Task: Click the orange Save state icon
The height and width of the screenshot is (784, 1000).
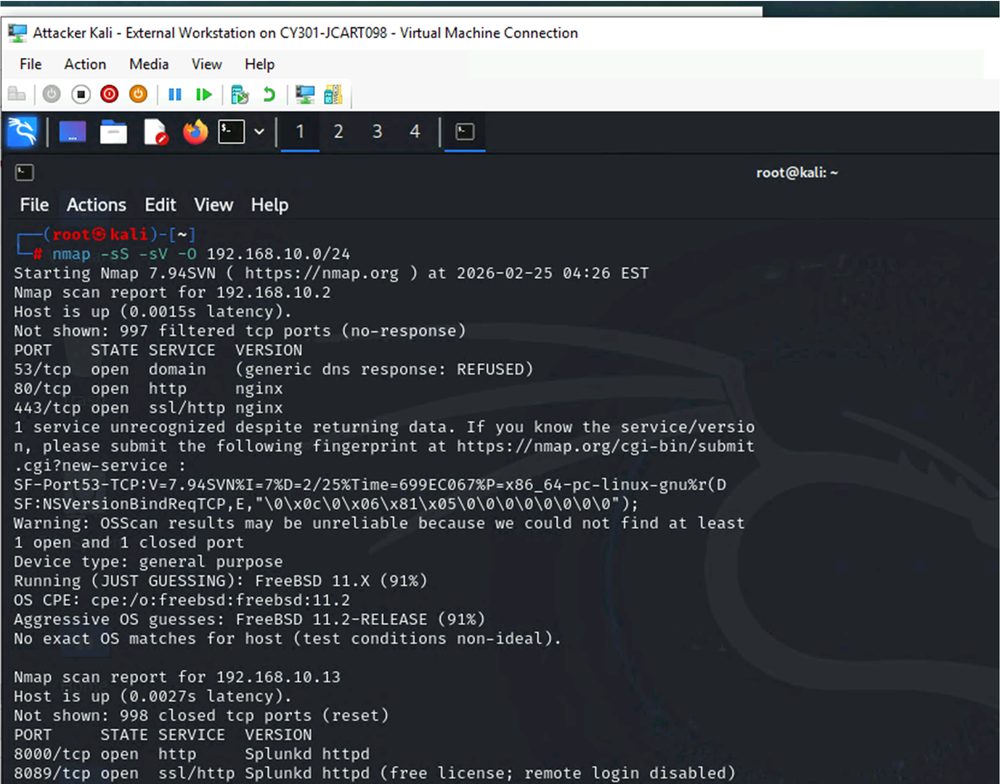Action: coord(138,94)
